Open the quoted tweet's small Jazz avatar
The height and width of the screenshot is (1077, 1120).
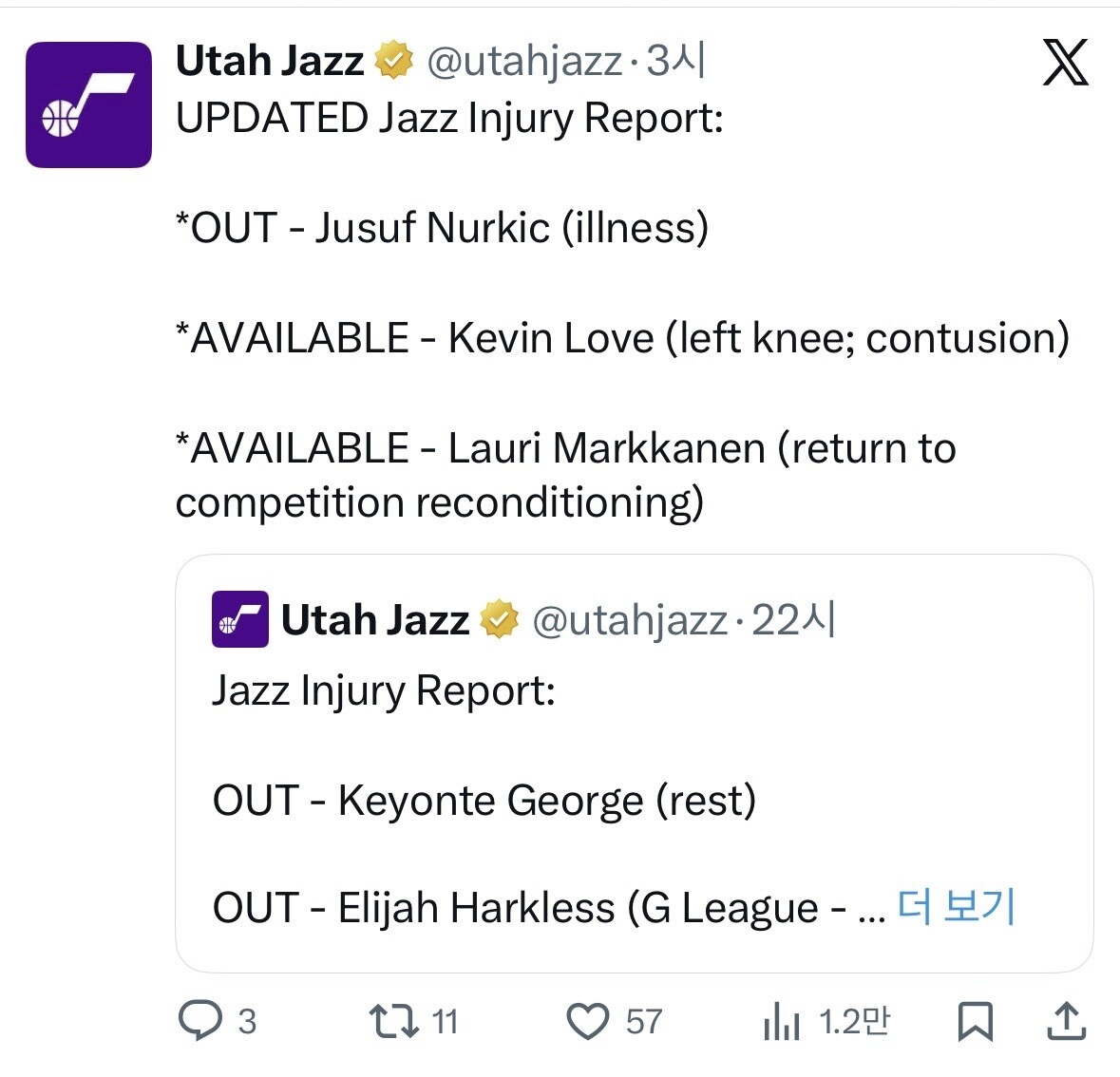239,619
